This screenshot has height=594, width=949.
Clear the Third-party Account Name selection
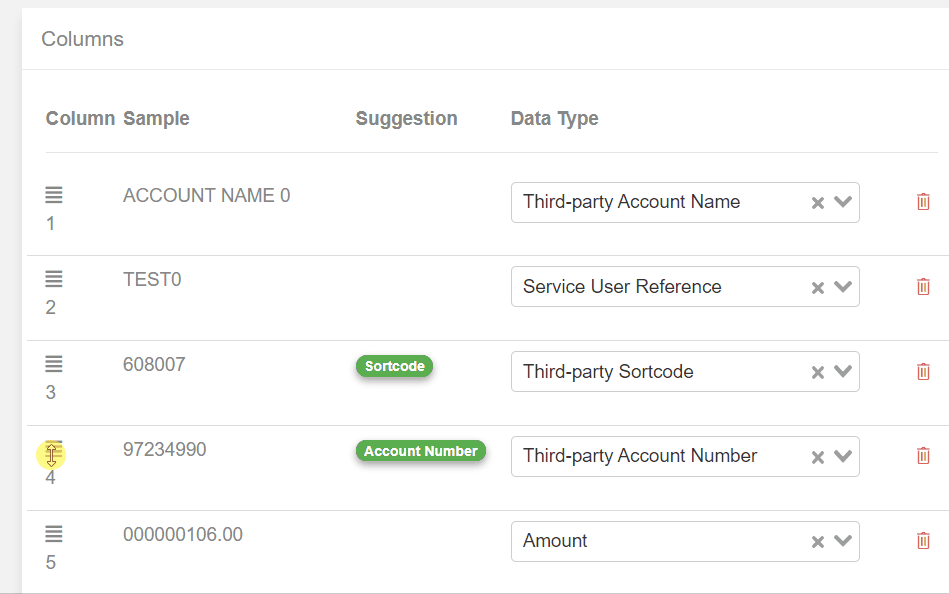(818, 203)
